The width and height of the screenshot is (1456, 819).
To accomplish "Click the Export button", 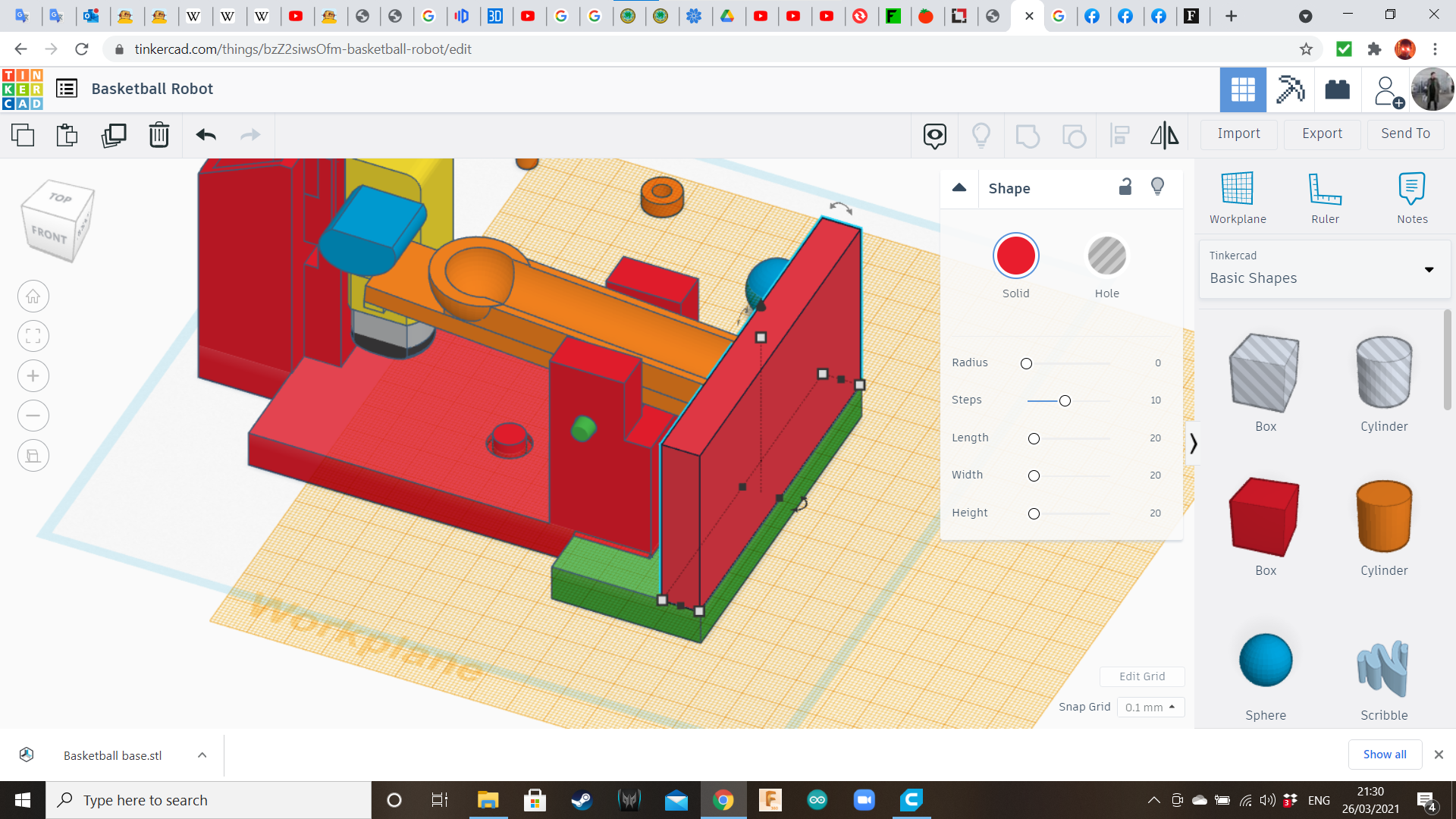I will [1321, 133].
